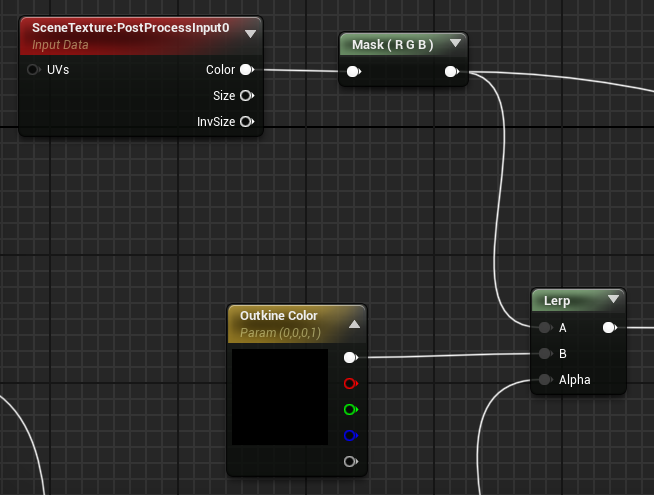654x495 pixels.
Task: Click the Color output pin on SceneTexture
Action: coord(245,70)
